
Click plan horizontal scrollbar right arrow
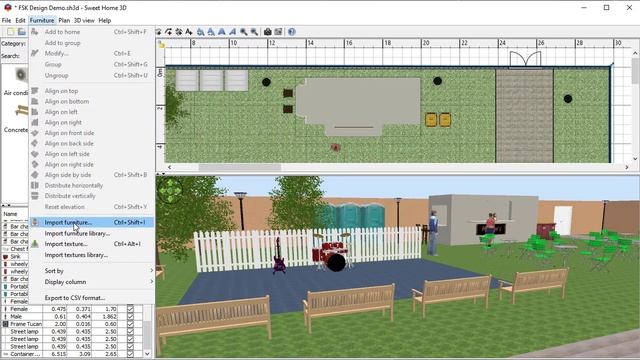click(627, 167)
